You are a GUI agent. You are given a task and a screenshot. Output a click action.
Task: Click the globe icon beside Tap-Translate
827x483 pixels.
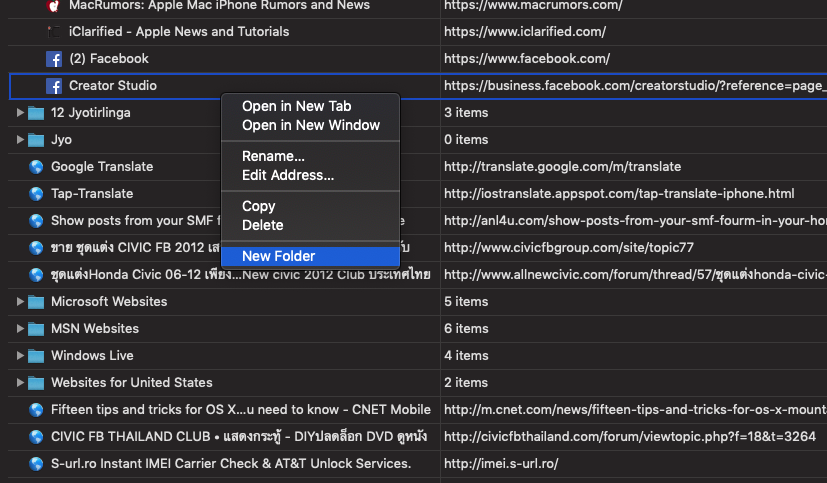pos(36,194)
